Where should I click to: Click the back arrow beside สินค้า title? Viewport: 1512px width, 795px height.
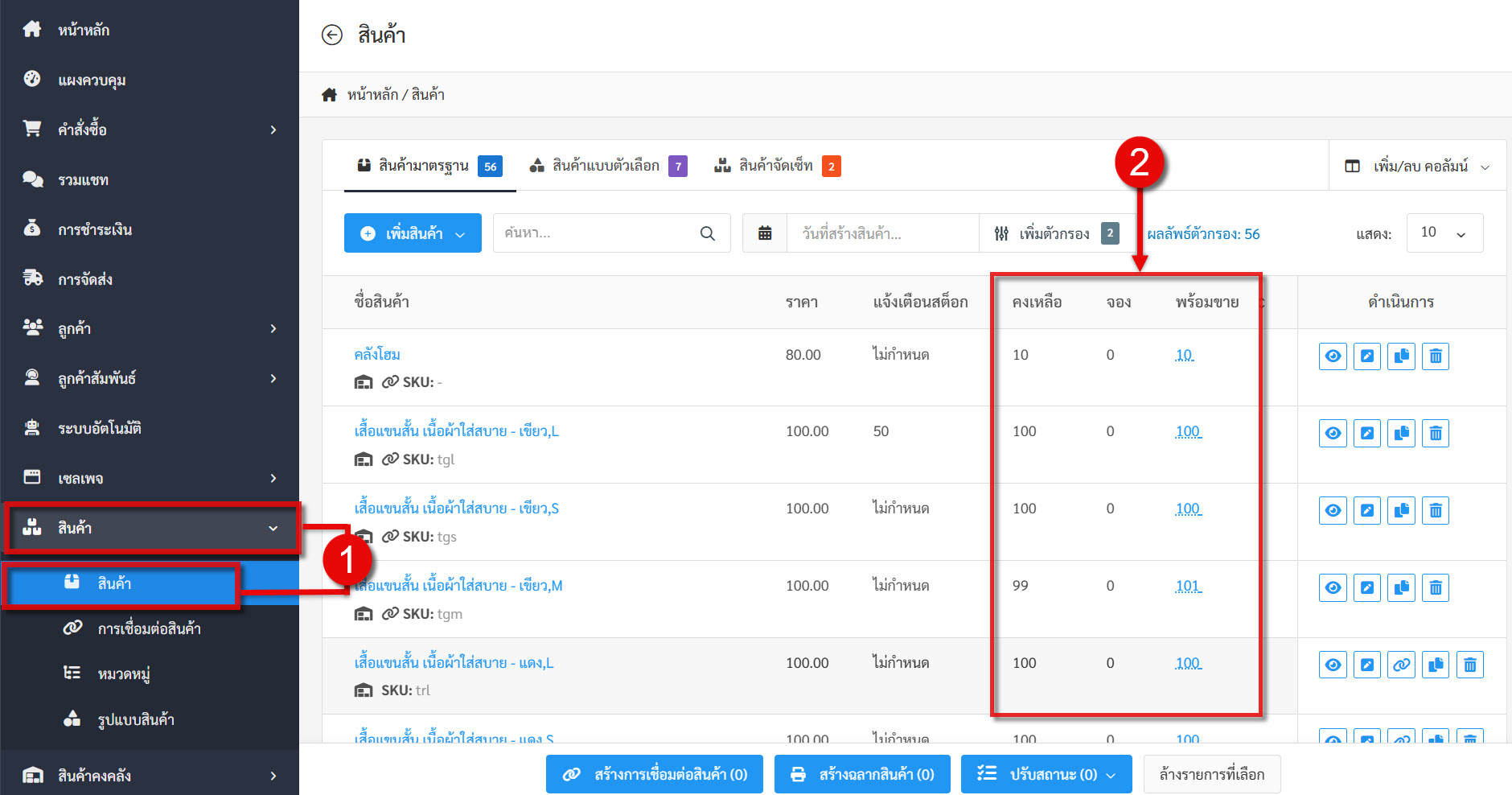click(331, 35)
